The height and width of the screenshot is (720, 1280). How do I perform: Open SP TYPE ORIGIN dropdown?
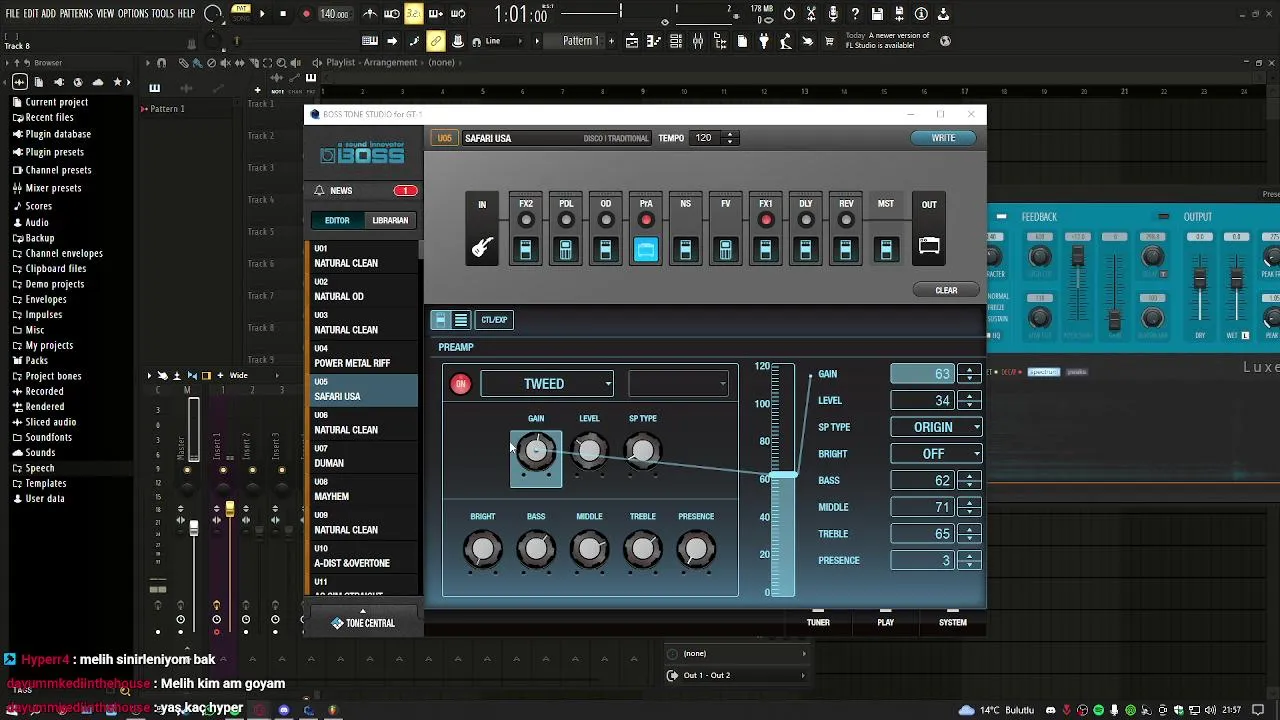pyautogui.click(x=937, y=427)
